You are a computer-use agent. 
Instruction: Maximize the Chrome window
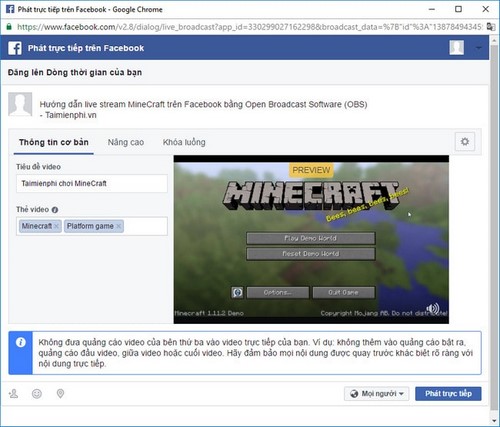click(x=458, y=9)
